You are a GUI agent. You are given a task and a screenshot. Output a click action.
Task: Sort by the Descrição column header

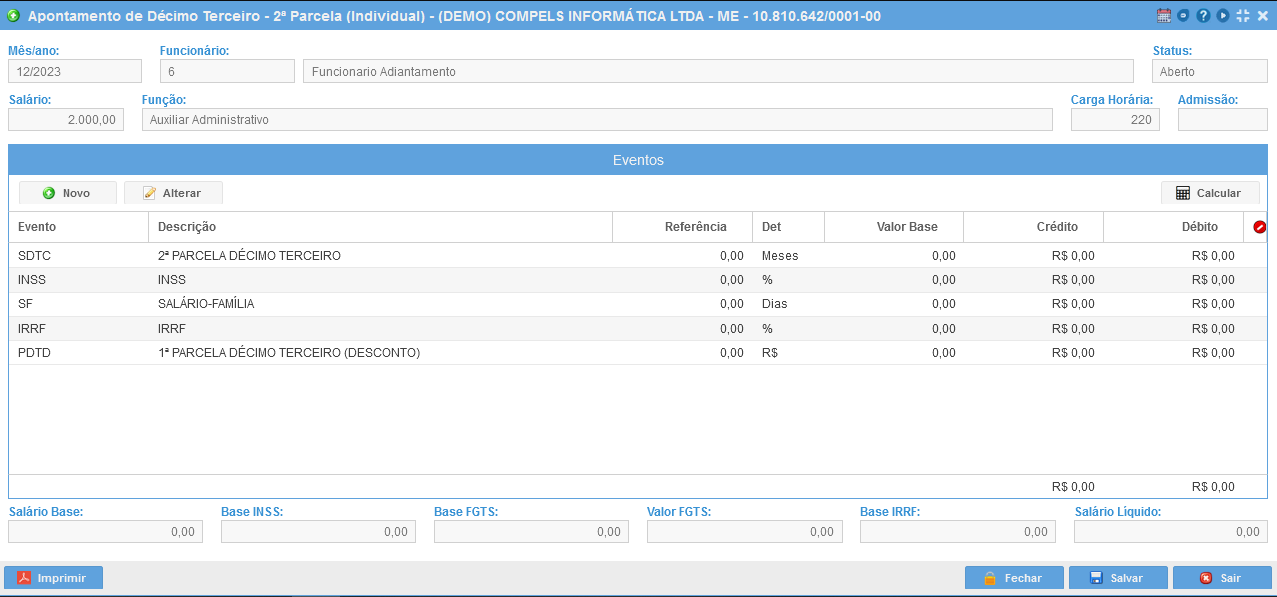(380, 227)
